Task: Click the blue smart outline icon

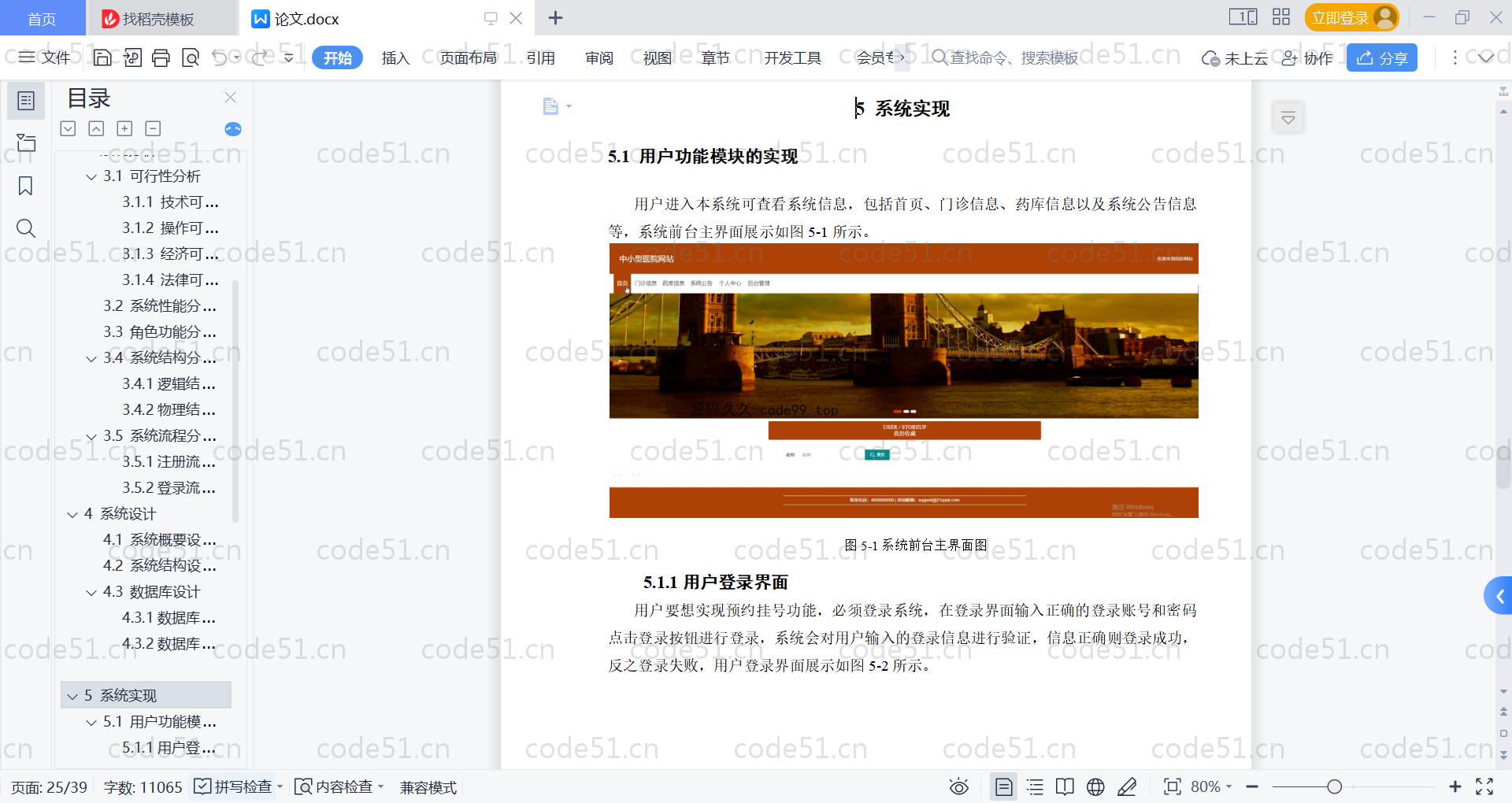Action: pyautogui.click(x=232, y=128)
